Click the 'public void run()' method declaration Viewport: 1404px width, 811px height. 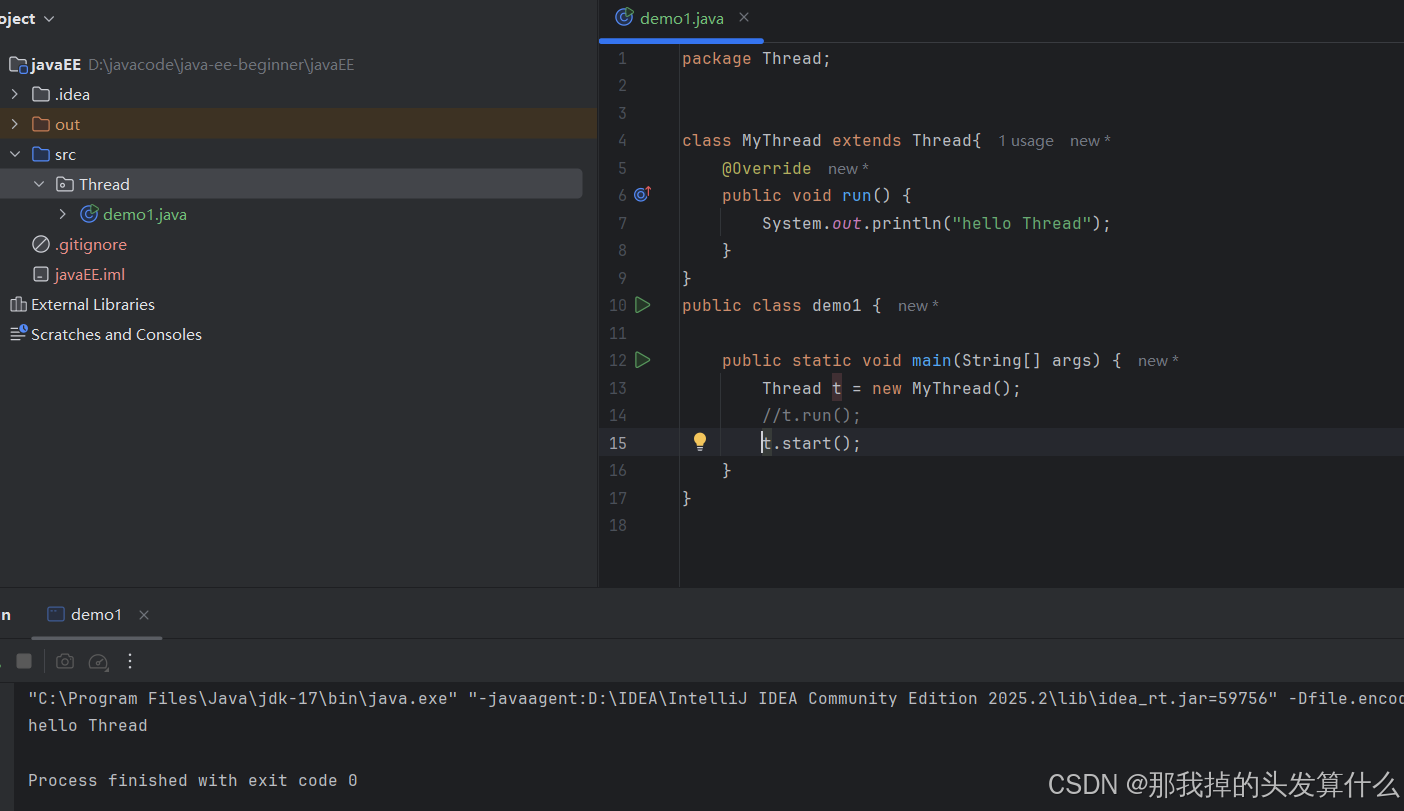tap(817, 195)
